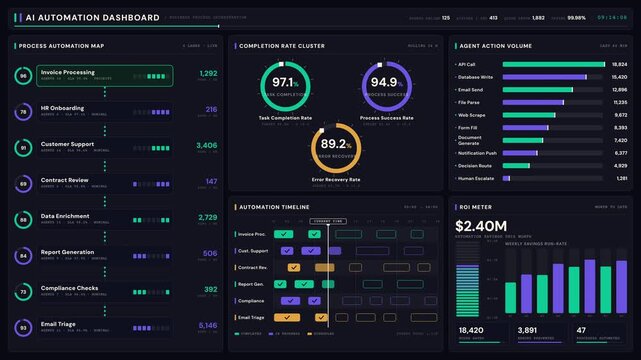Select the 73 gauge beside Compliance Checks
The image size is (641, 360).
coord(23,292)
